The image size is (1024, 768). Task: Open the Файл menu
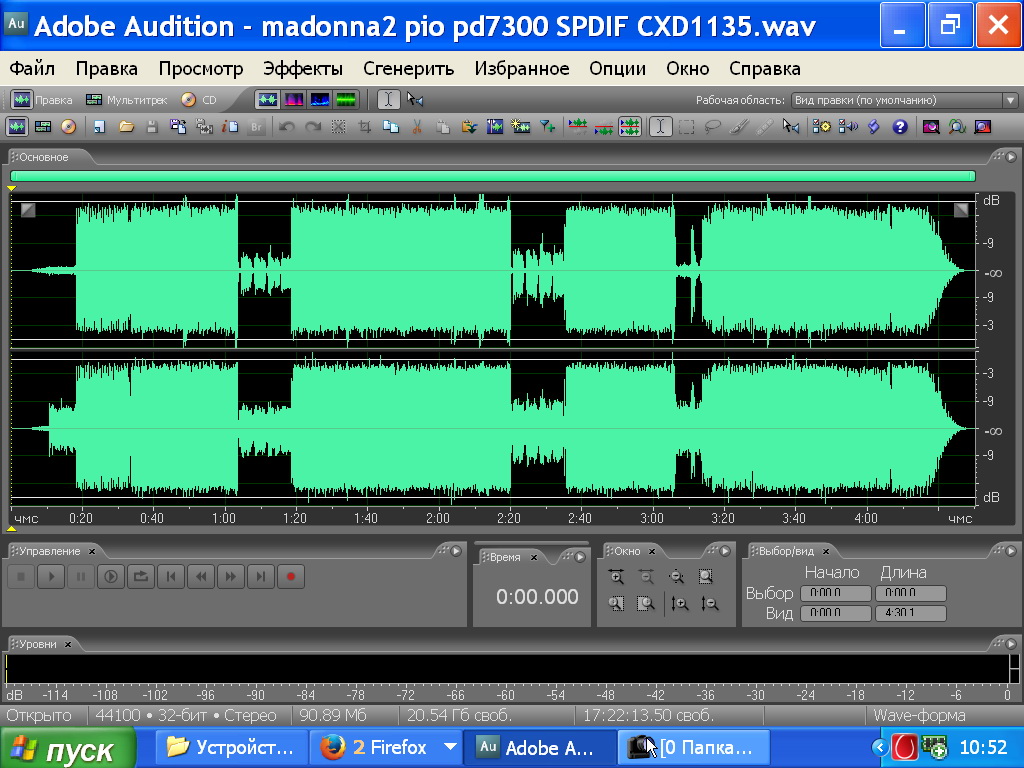[x=32, y=69]
